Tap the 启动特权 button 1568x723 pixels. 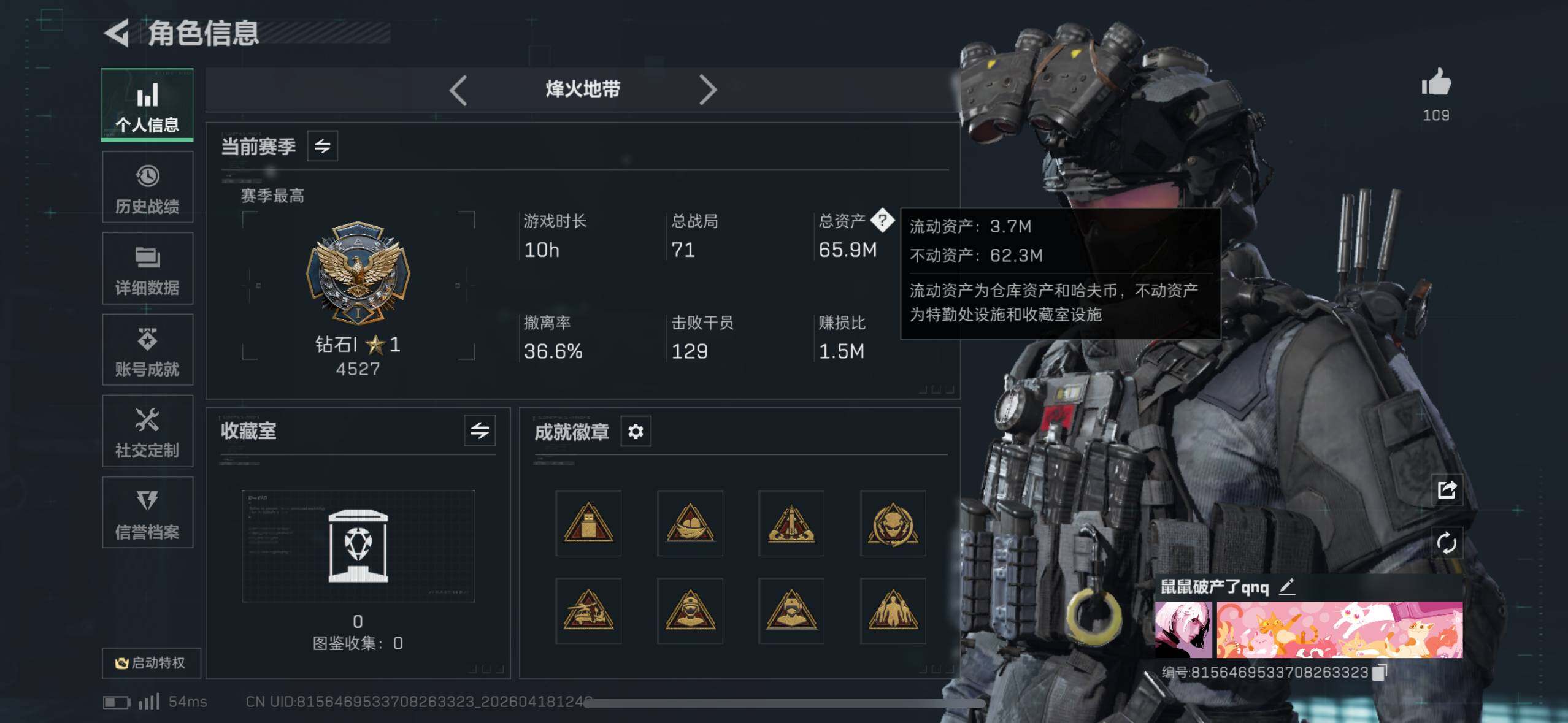[x=151, y=663]
